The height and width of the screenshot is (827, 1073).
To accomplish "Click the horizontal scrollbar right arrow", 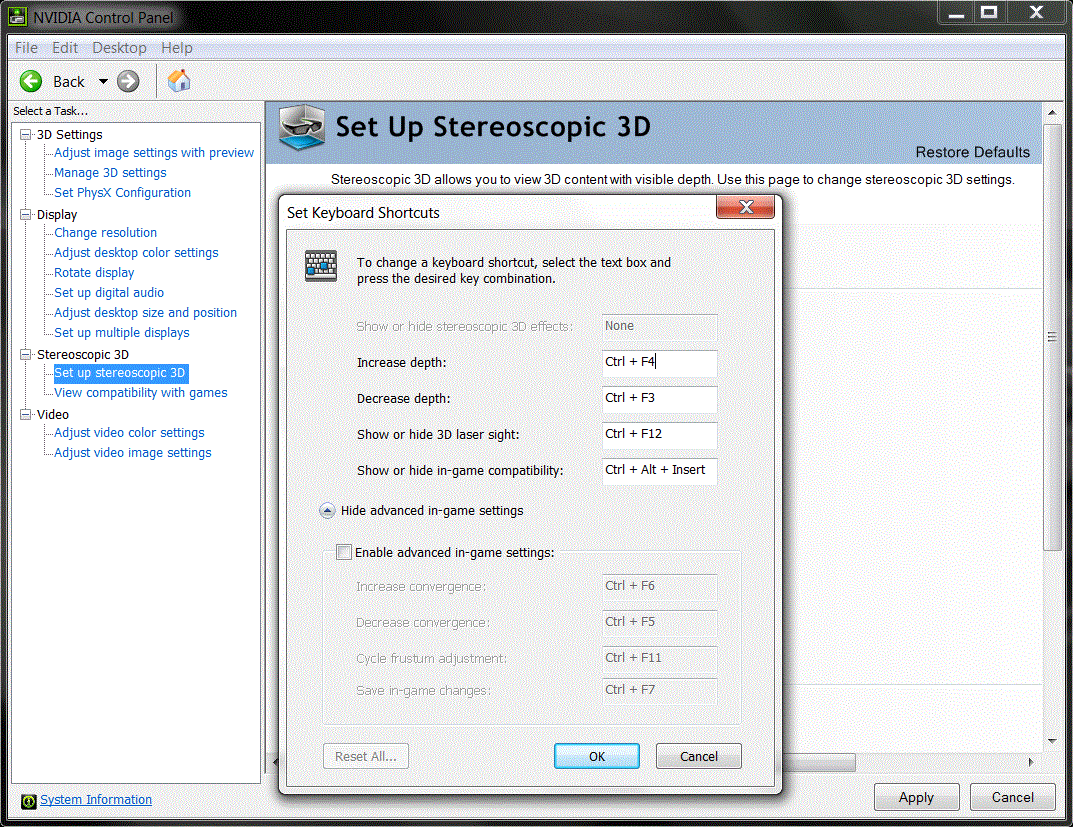I will (x=1031, y=762).
